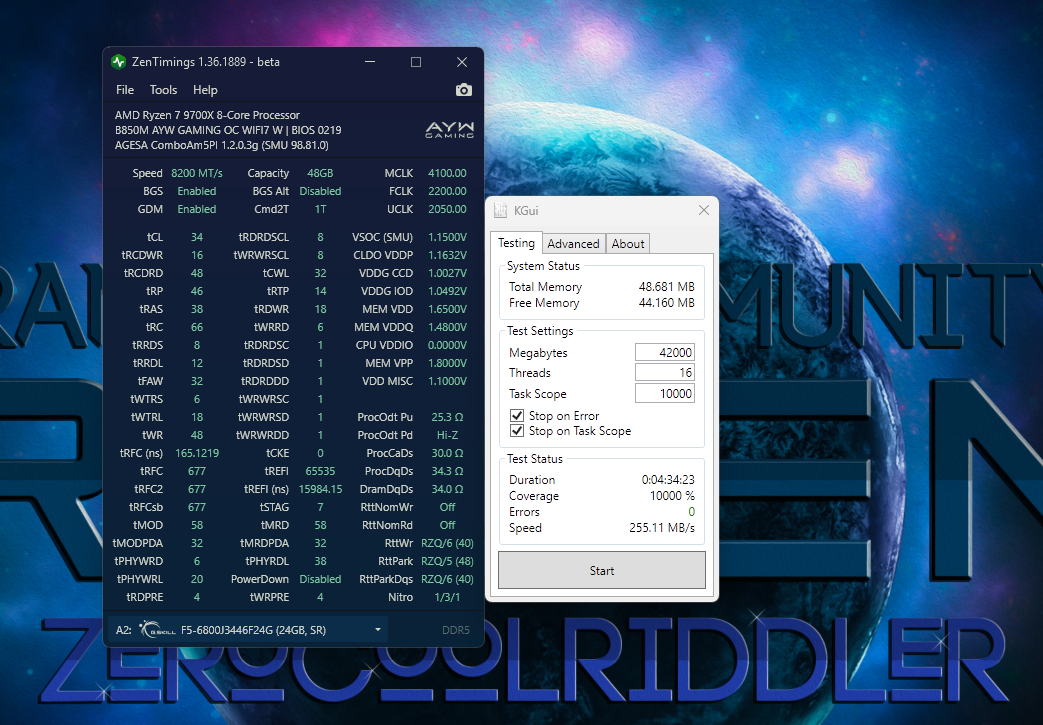
Task: Click the PowerDown value Disabled
Action: [320, 579]
